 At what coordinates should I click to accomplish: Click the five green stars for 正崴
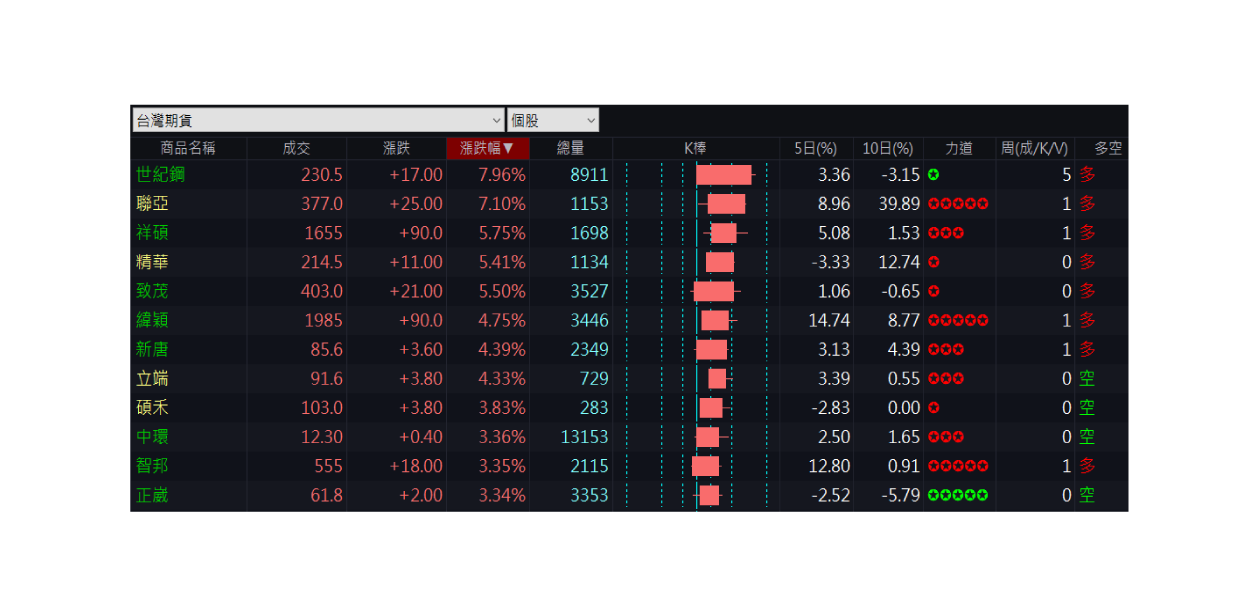[x=957, y=495]
